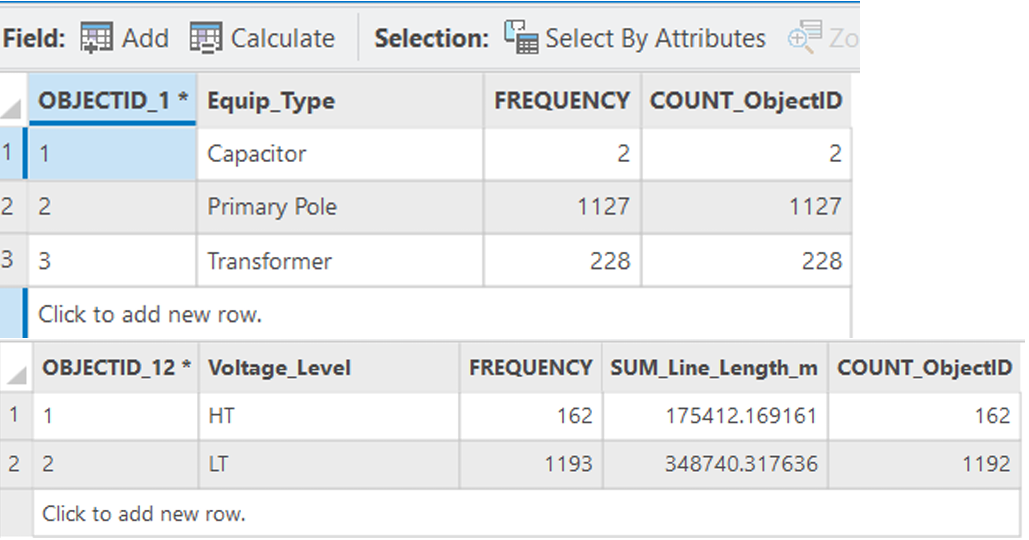Click the OBJECTID_12 cell of HT row
This screenshot has height=540, width=1029.
(116, 415)
